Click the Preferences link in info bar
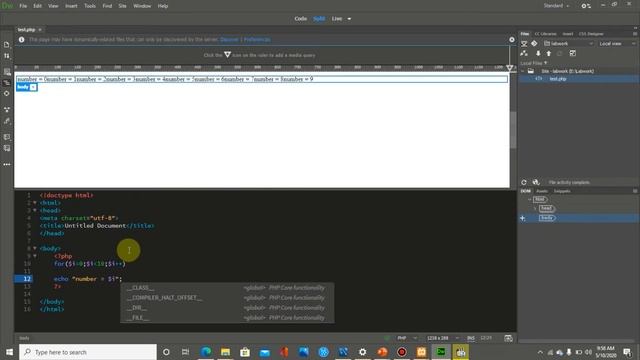Screen dimensions: 640x360 pos(257,40)
